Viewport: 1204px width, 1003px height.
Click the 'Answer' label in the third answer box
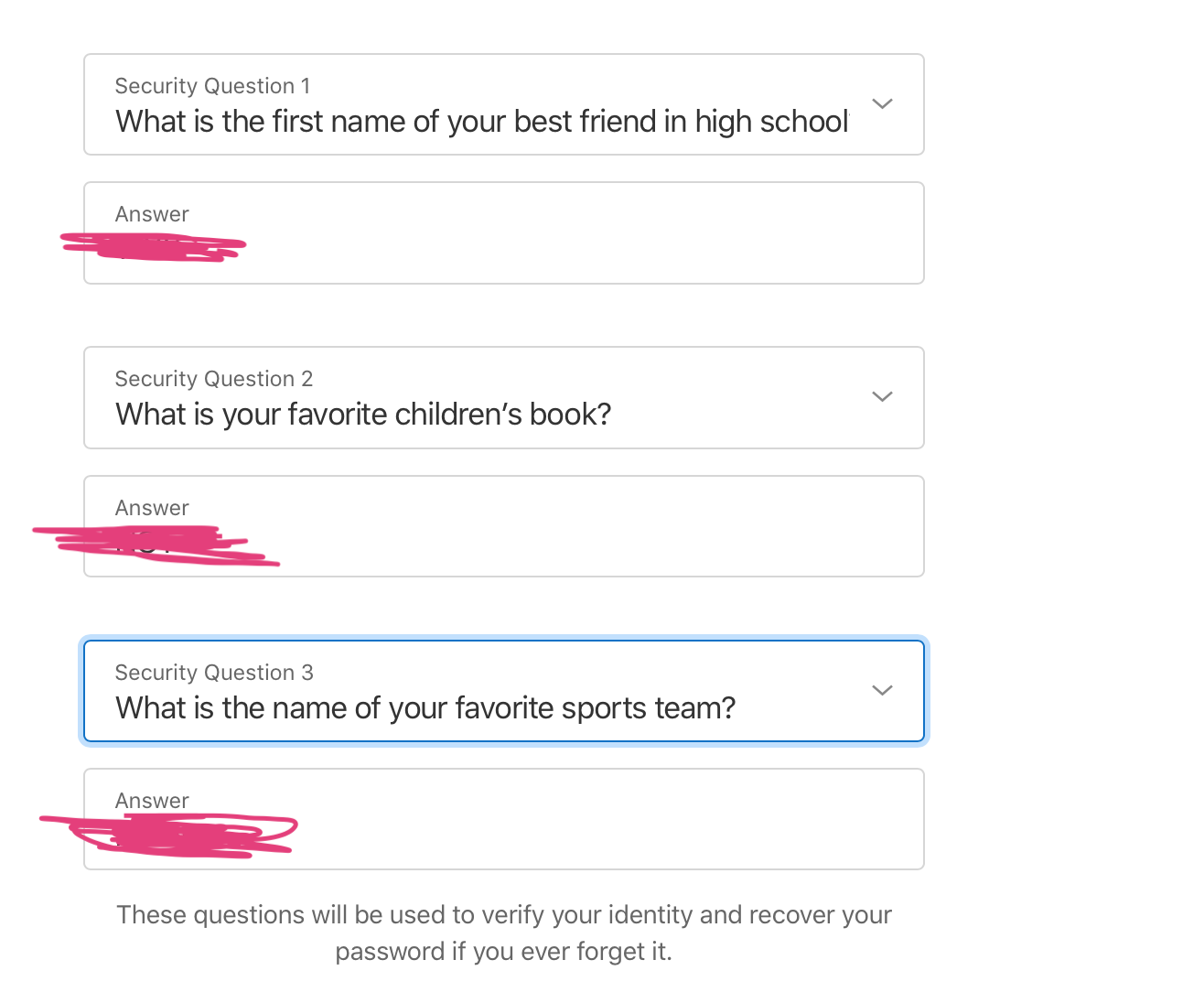tap(152, 801)
